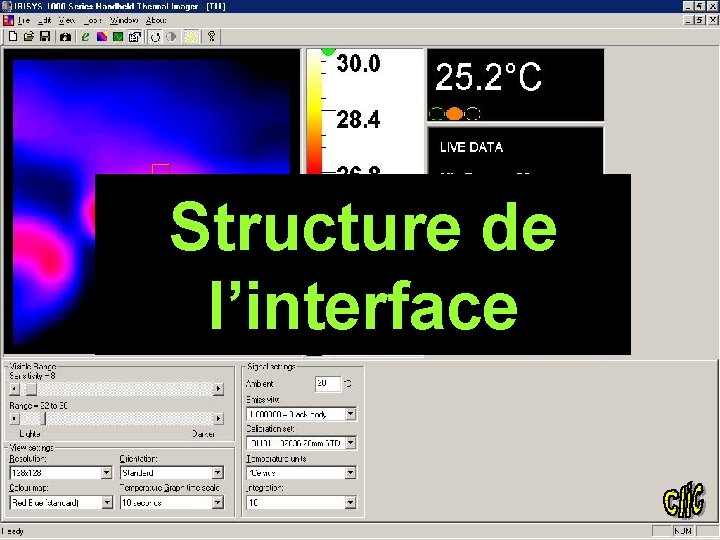Click the help question mark toolbar icon
The width and height of the screenshot is (720, 540).
pyautogui.click(x=211, y=36)
